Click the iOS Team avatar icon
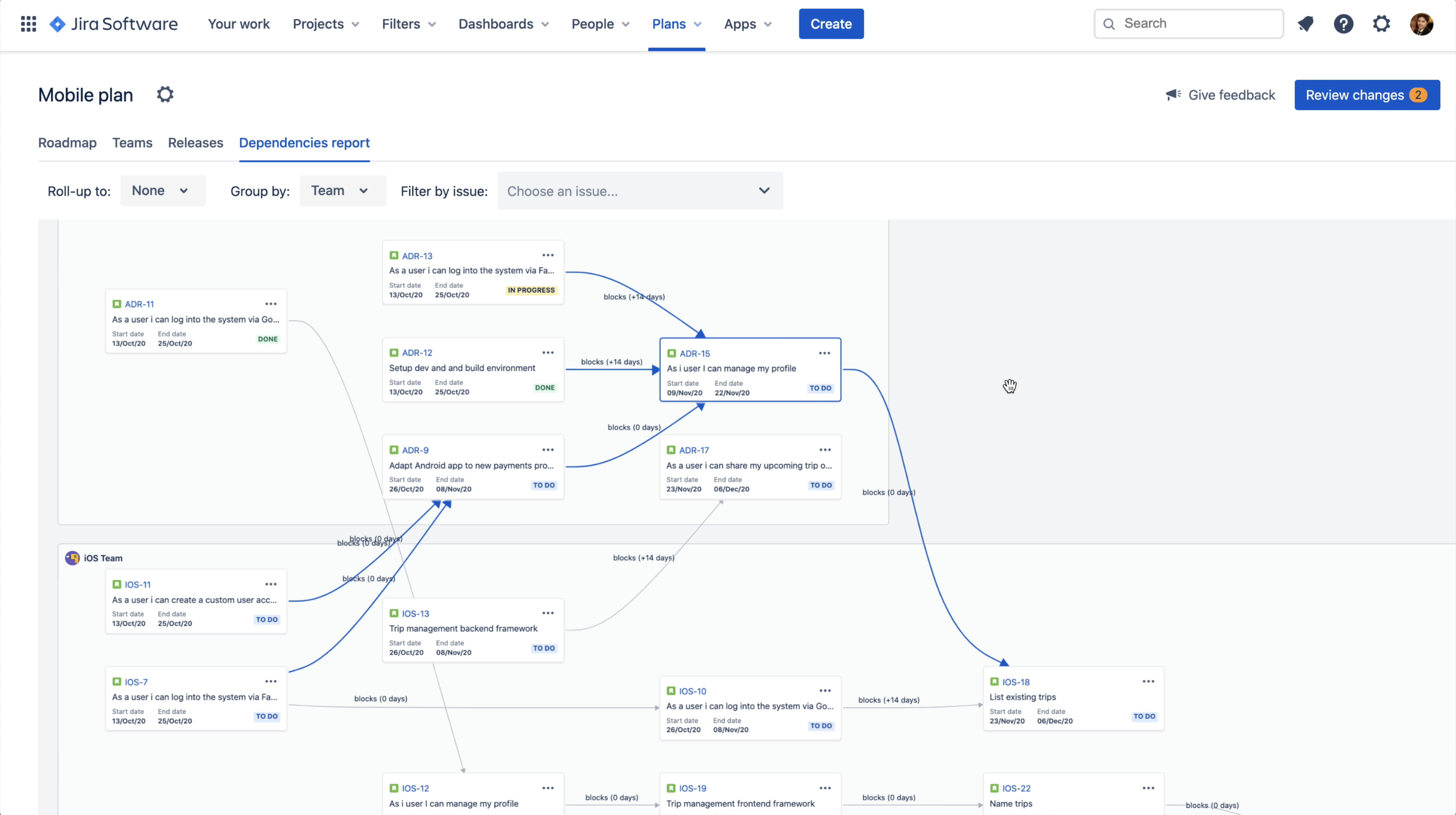Screen dimensions: 1456x815 72,557
